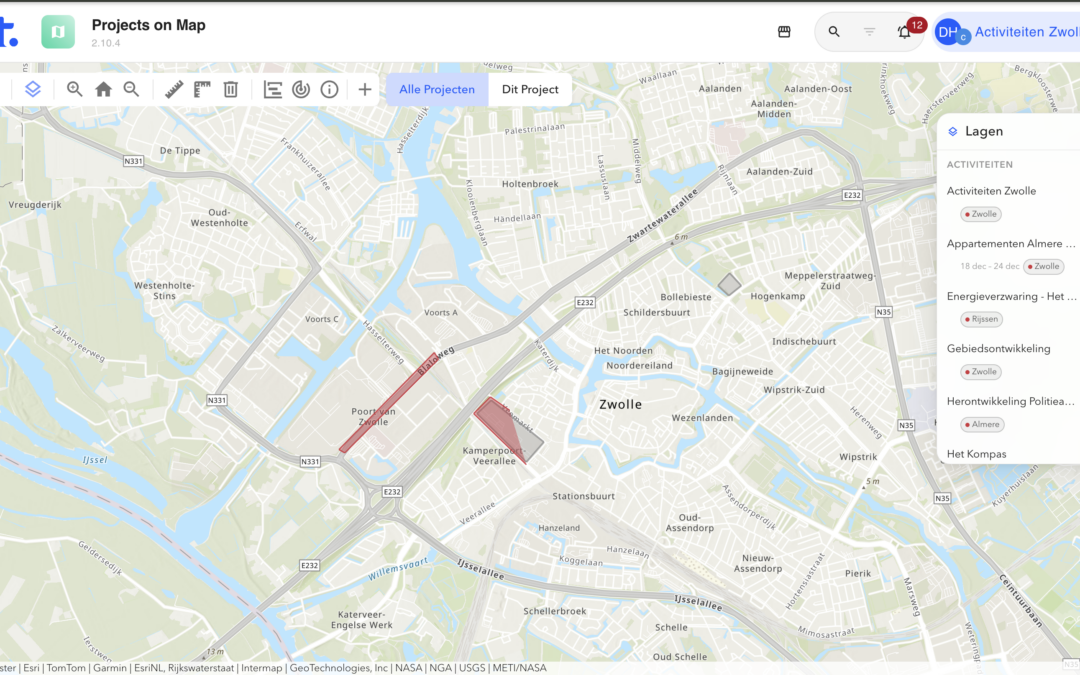
Task: Click the TomTom attribution text
Action: (x=66, y=668)
